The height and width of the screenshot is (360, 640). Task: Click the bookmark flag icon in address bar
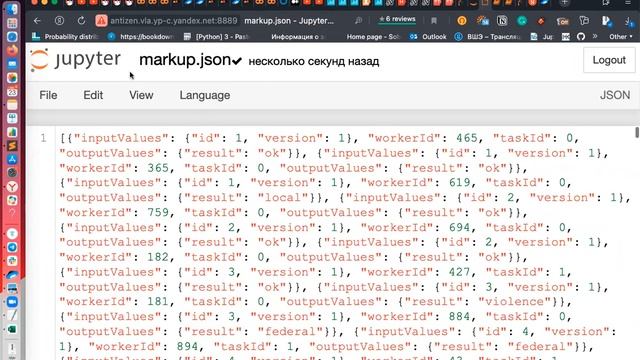pyautogui.click(x=434, y=20)
